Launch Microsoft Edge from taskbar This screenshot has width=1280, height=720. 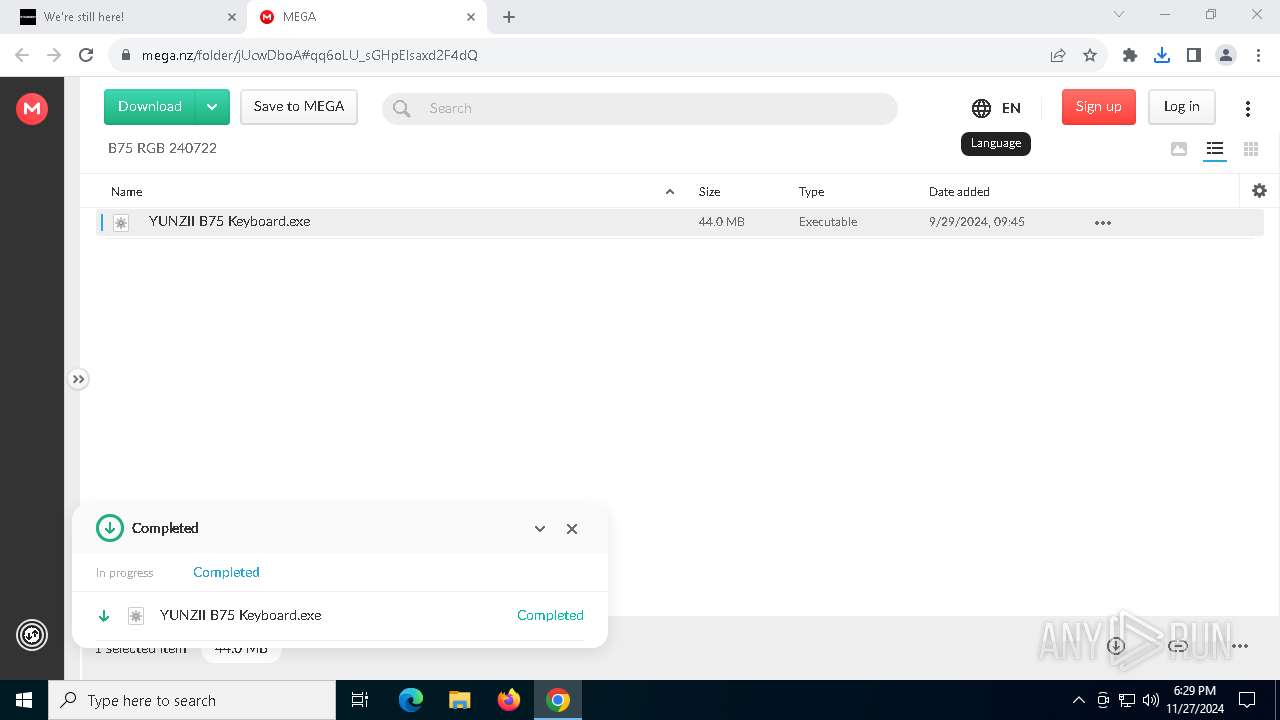click(x=411, y=700)
